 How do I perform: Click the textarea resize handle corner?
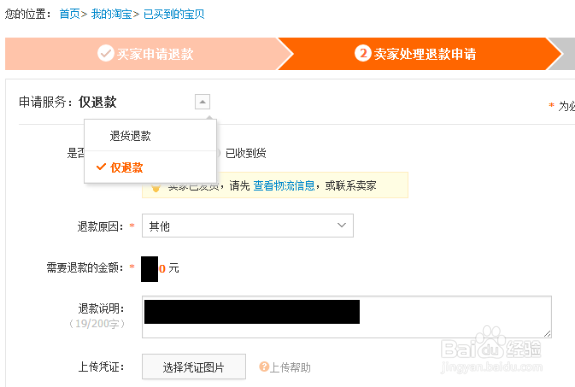click(547, 333)
